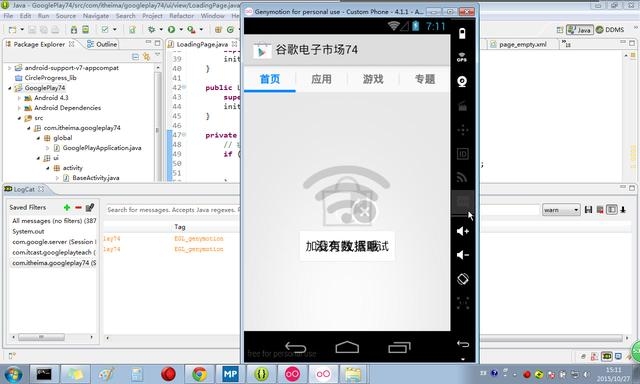
Task: Click the Genymotion battery widget icon
Action: coord(462,33)
